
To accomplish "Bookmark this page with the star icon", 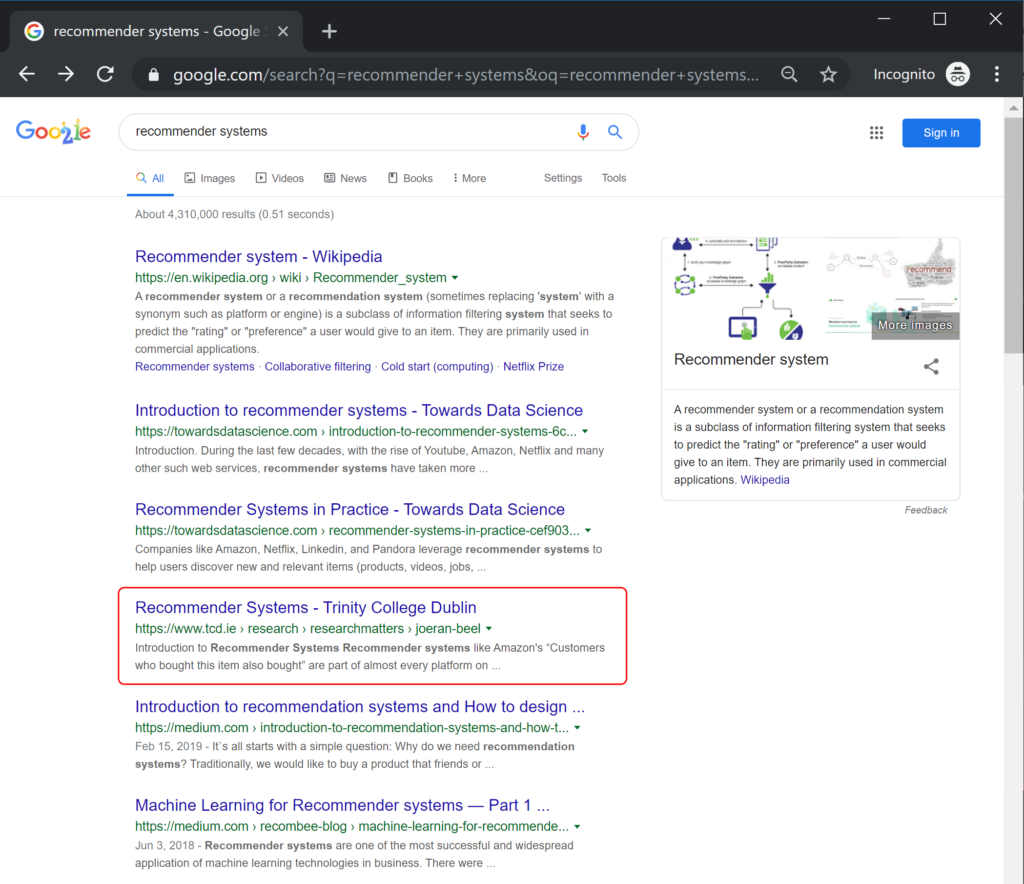I will tap(828, 74).
